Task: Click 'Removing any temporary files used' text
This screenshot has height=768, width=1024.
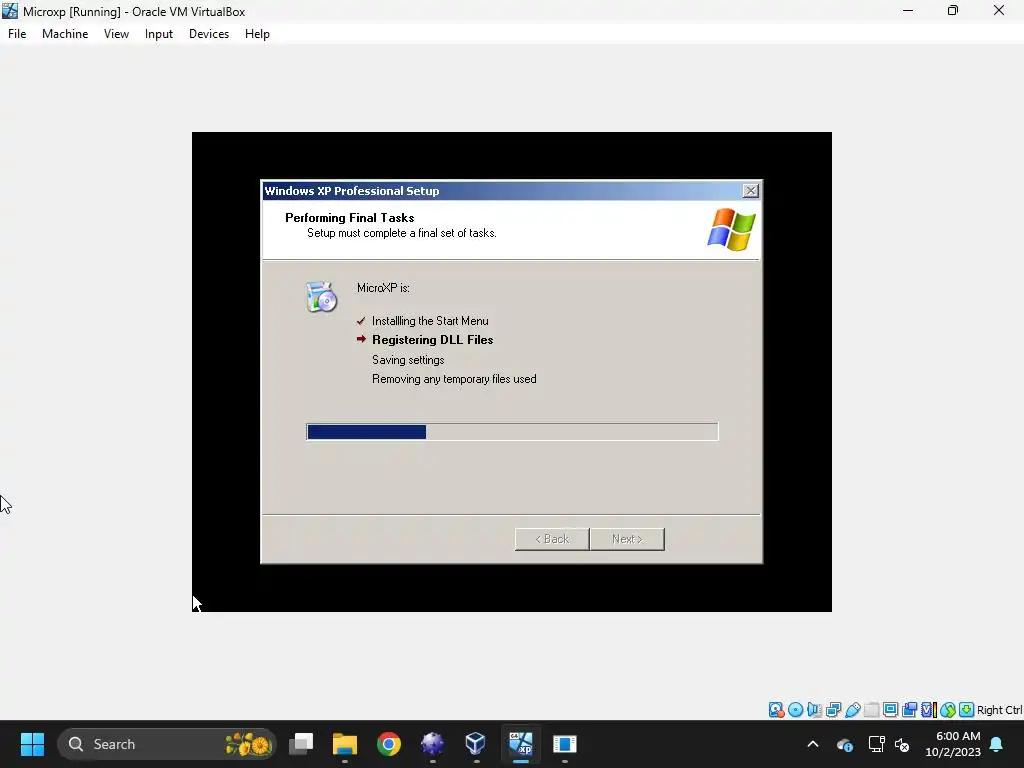Action: click(x=455, y=379)
